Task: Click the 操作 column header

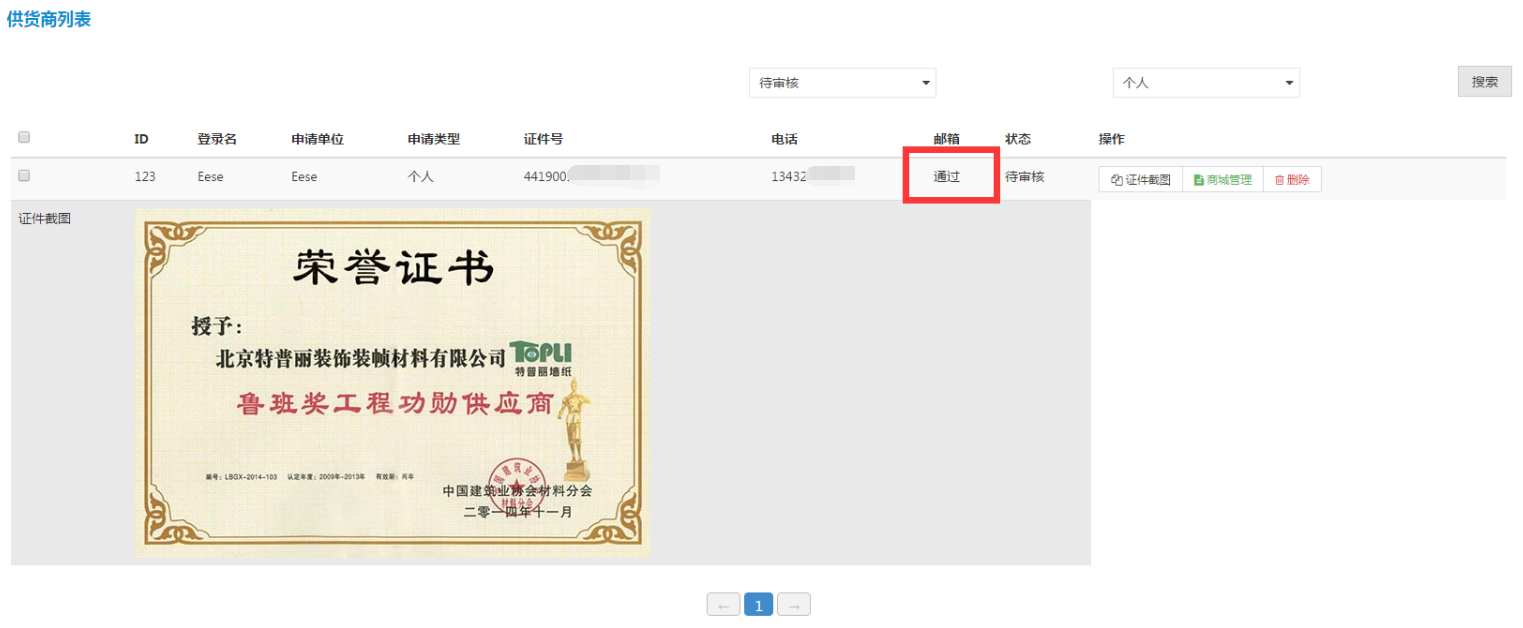Action: (x=1112, y=139)
